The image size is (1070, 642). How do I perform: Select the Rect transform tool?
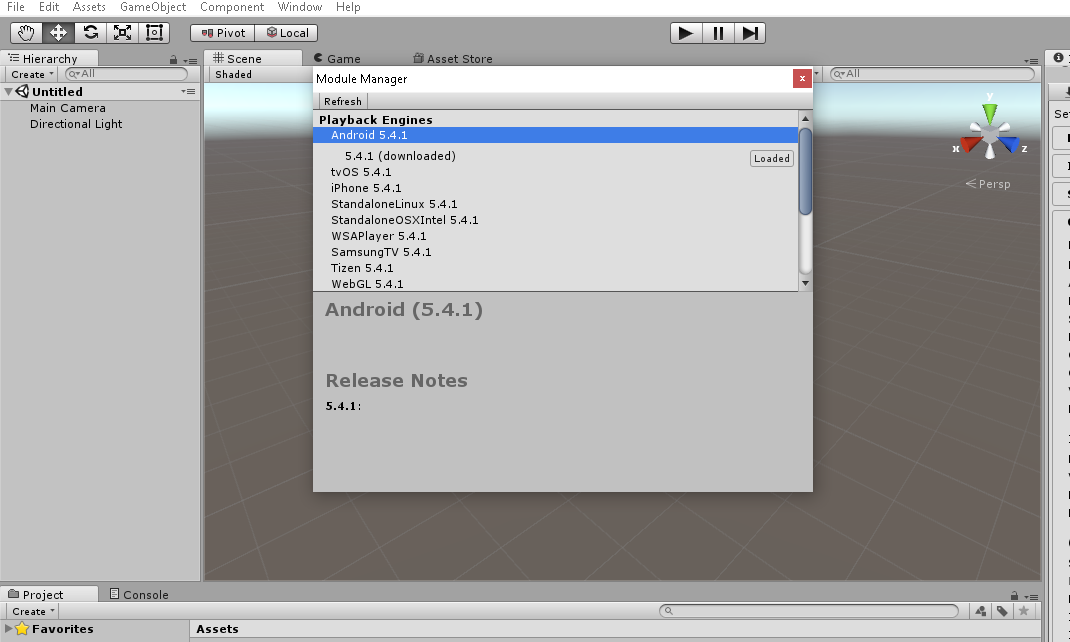[x=154, y=33]
